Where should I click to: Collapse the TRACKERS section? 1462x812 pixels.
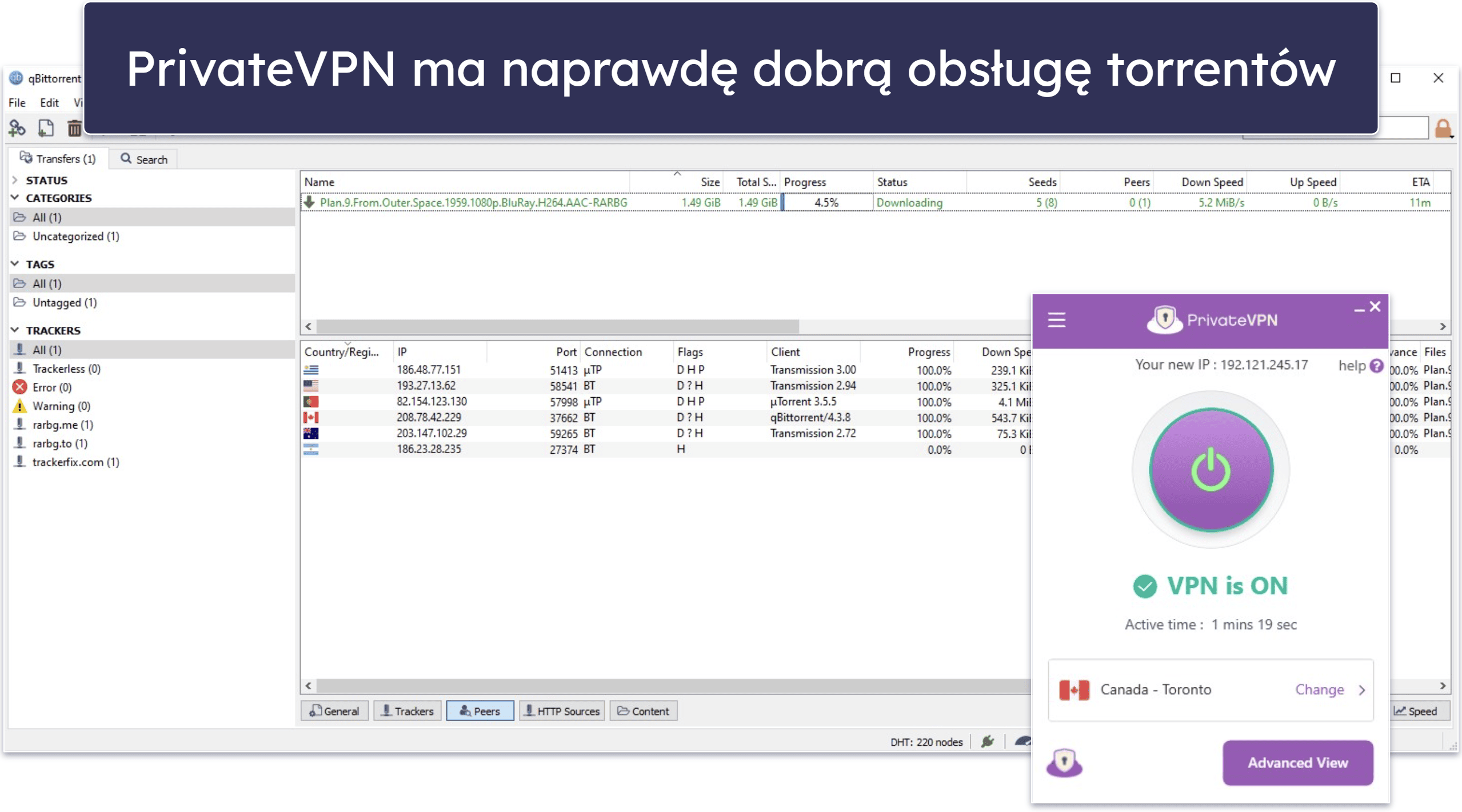coord(15,330)
